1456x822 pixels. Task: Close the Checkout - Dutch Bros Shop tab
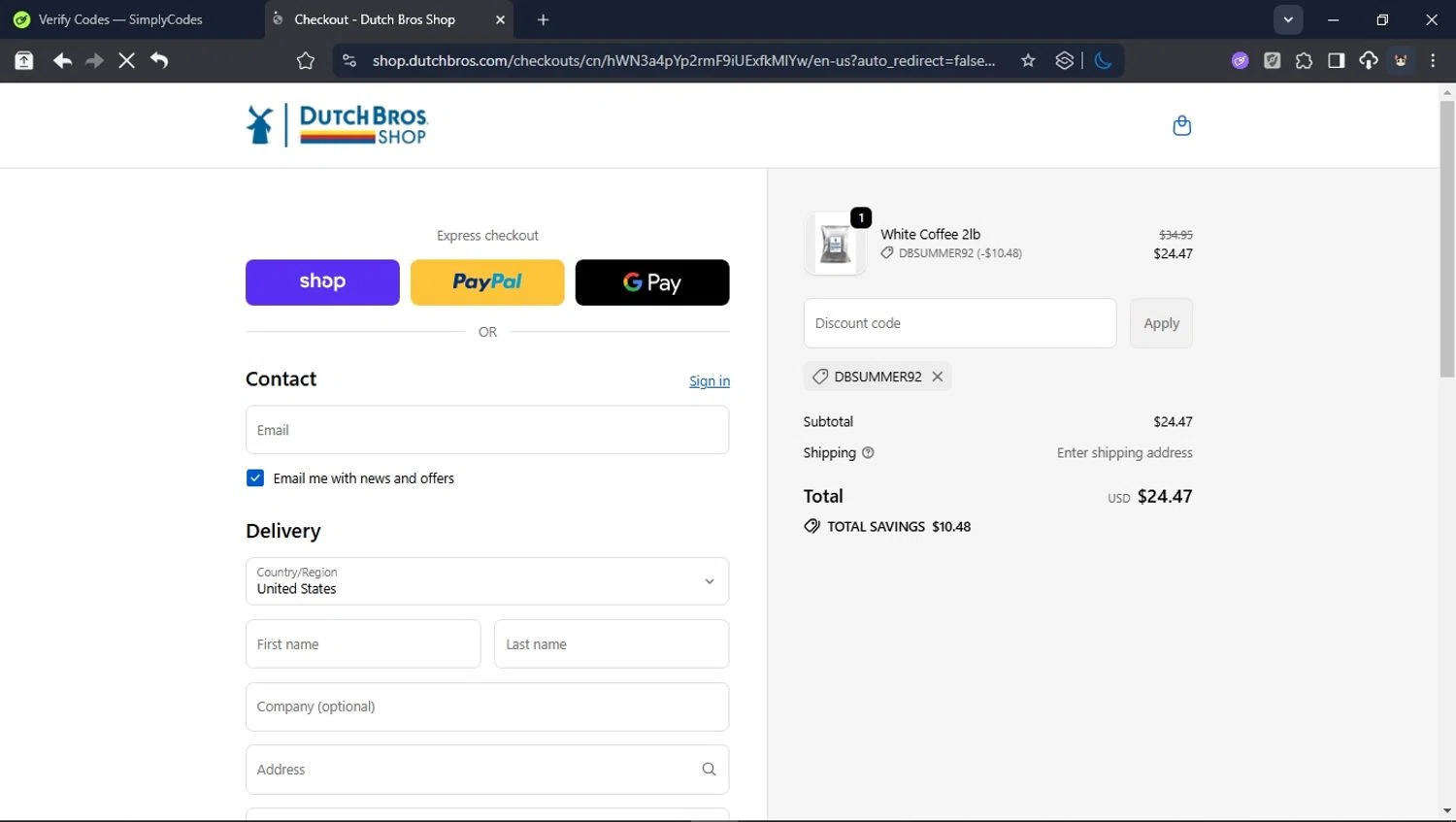click(500, 19)
